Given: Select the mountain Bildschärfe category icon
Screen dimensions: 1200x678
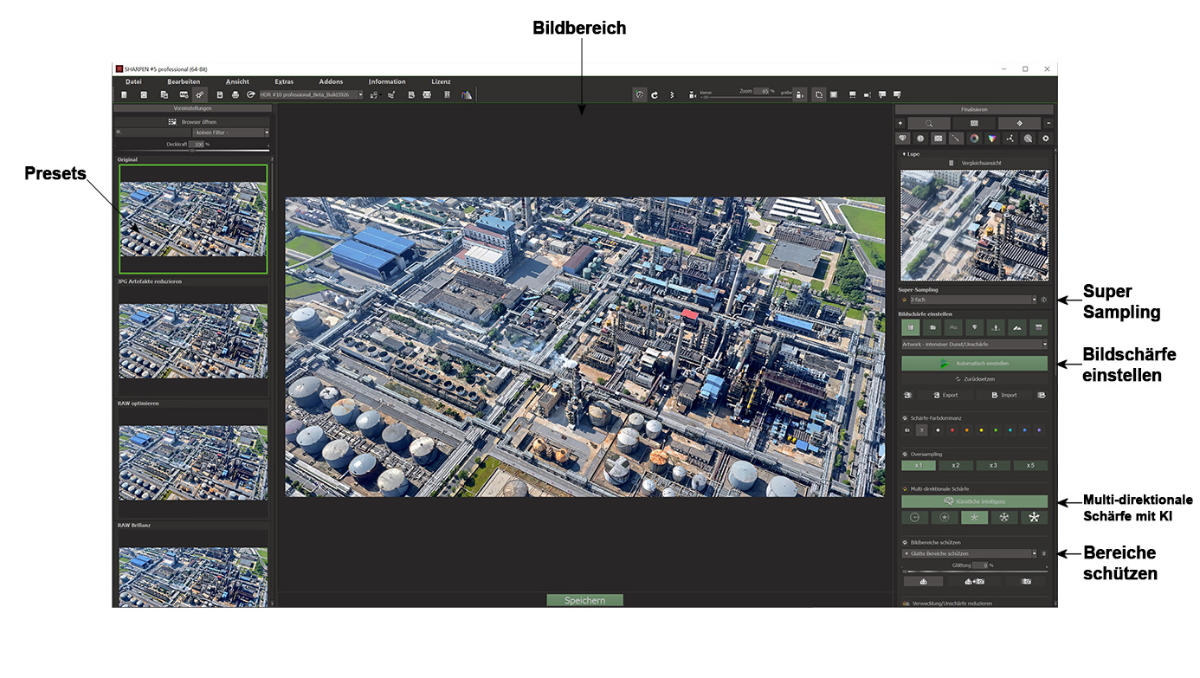Looking at the screenshot, I should pos(1017,327).
